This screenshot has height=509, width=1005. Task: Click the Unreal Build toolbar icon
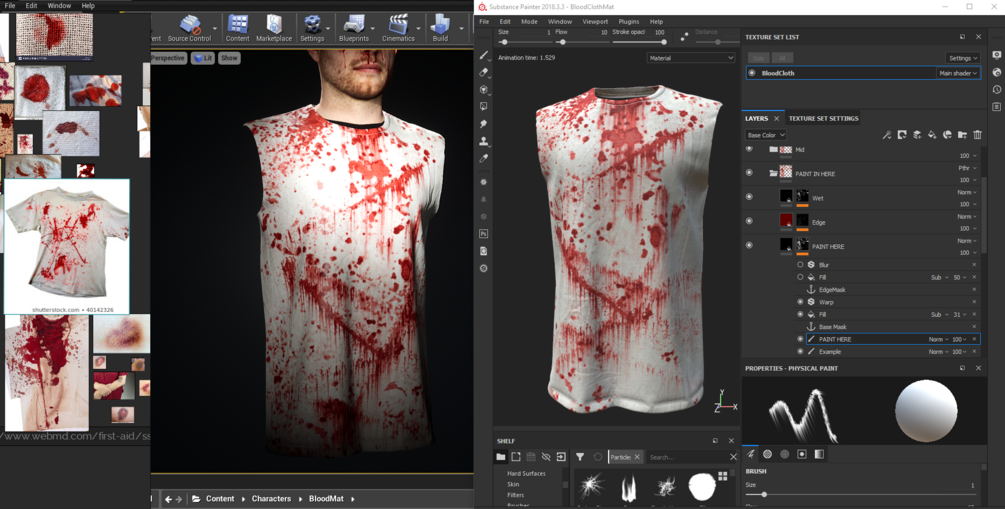click(440, 27)
